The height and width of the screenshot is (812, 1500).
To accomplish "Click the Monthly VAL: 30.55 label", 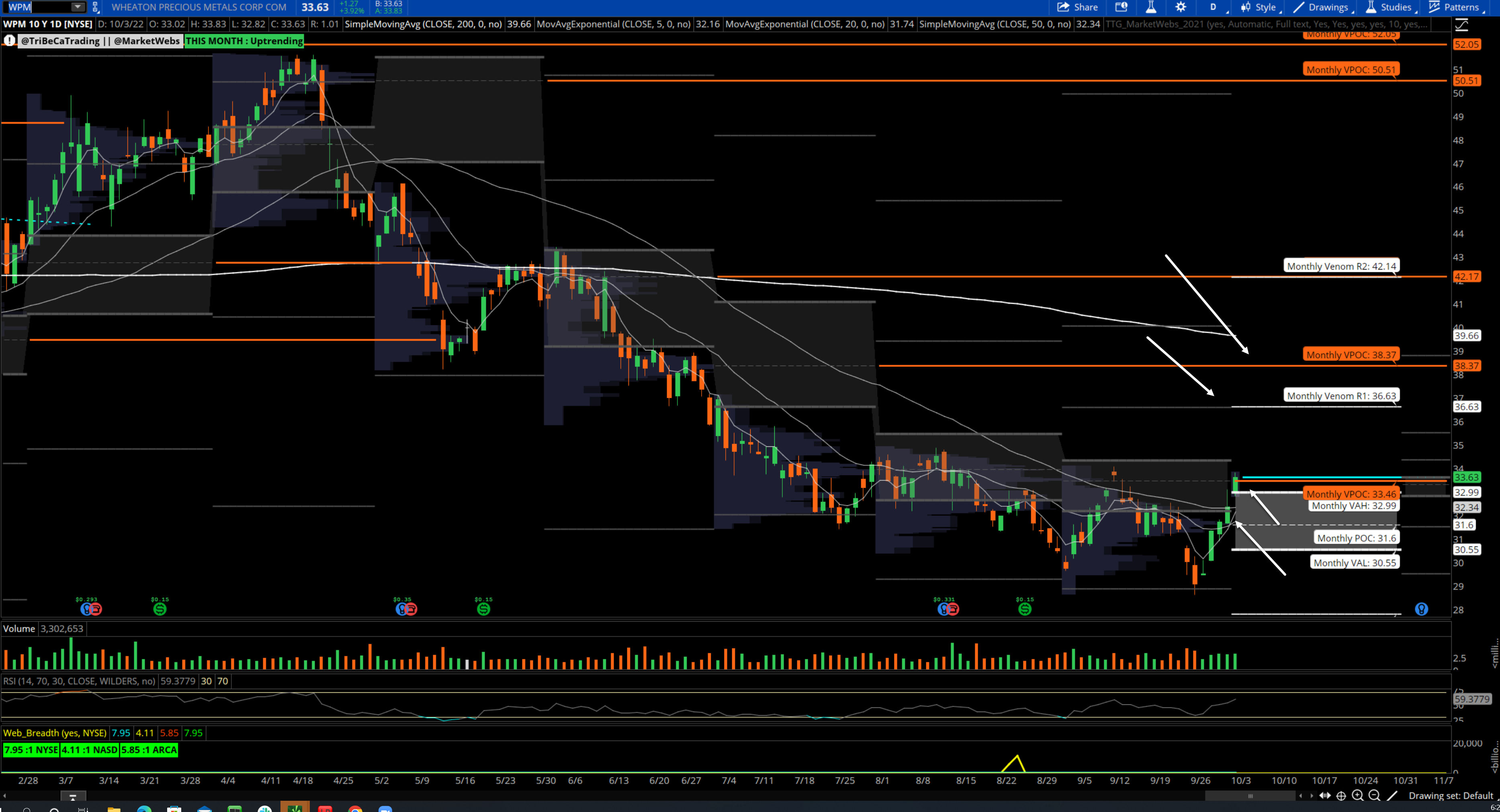I will point(1355,562).
